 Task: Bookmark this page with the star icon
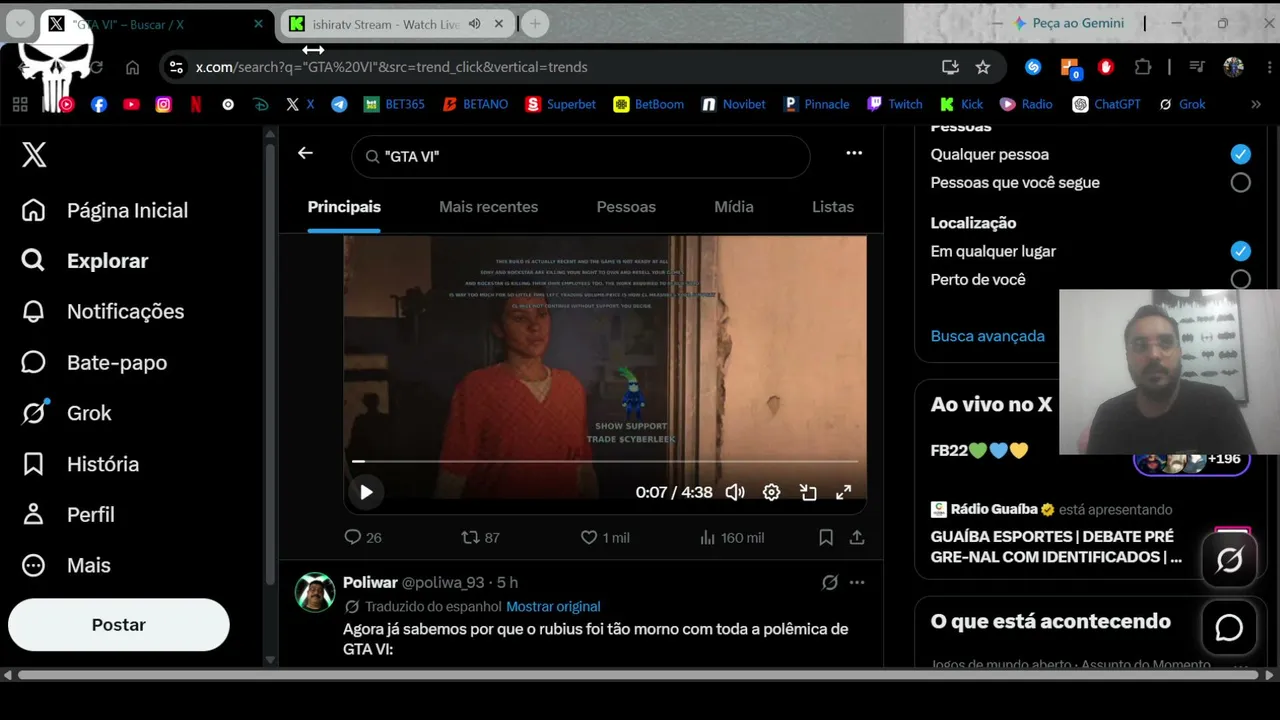(983, 67)
